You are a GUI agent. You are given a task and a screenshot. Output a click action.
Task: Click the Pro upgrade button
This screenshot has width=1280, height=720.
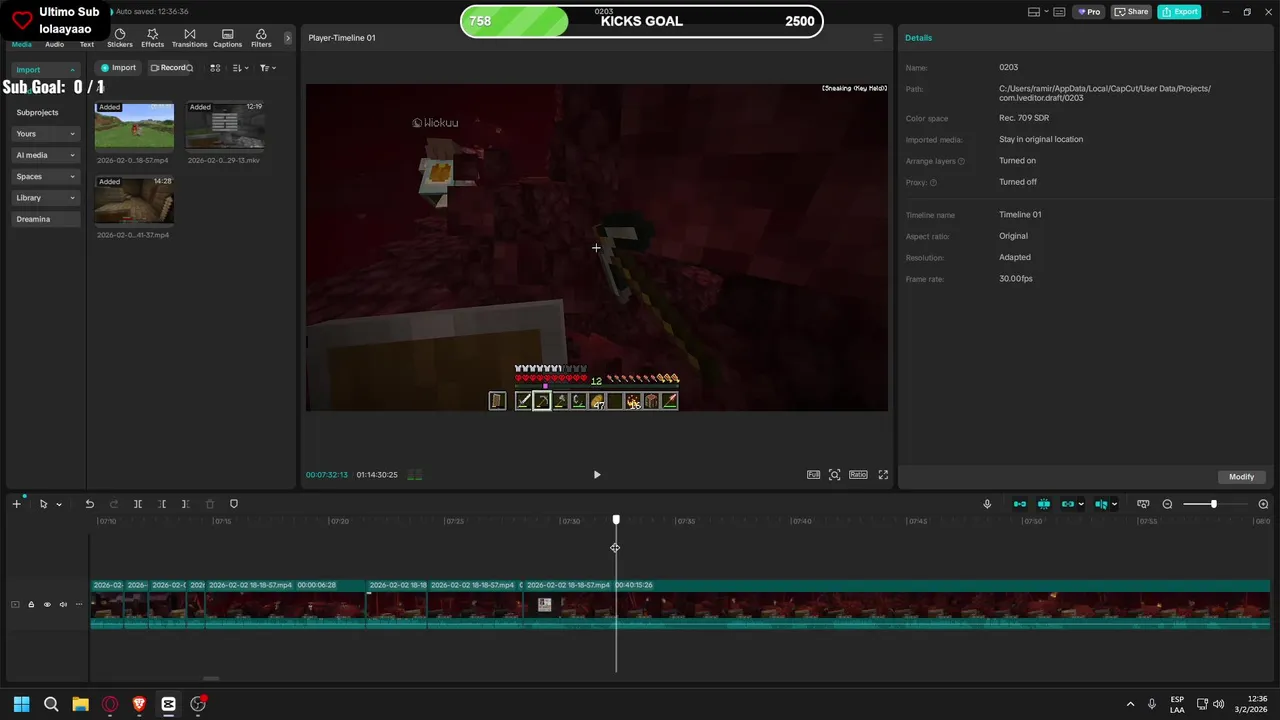[1088, 12]
